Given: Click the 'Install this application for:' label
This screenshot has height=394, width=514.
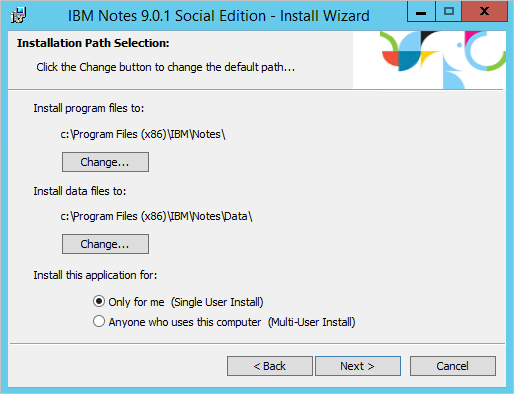Looking at the screenshot, I should (x=95, y=275).
